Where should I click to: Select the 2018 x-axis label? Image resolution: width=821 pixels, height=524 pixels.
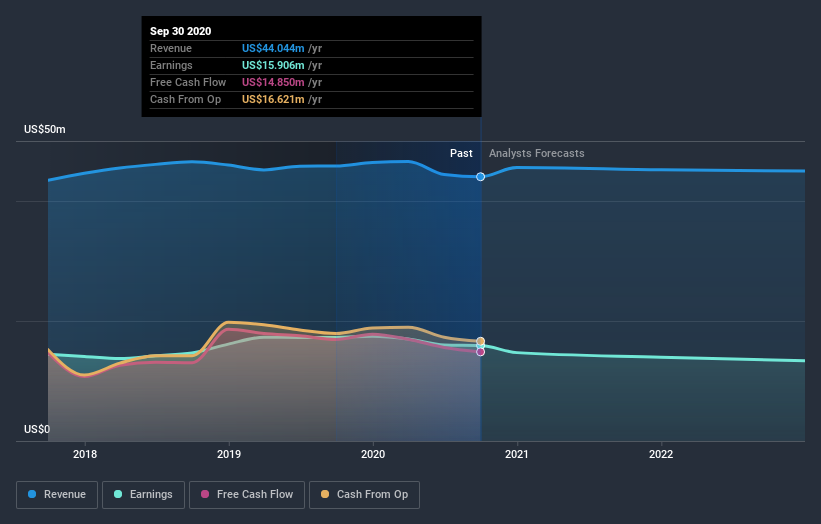(x=85, y=454)
